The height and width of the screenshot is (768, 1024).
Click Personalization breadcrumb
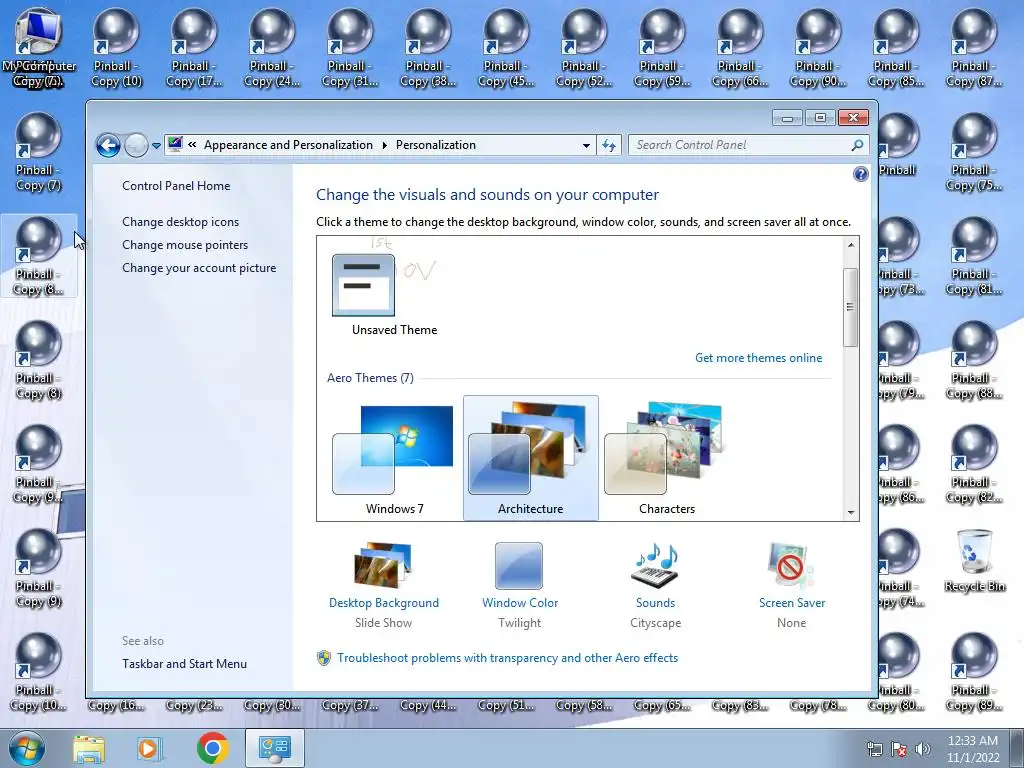click(x=436, y=145)
